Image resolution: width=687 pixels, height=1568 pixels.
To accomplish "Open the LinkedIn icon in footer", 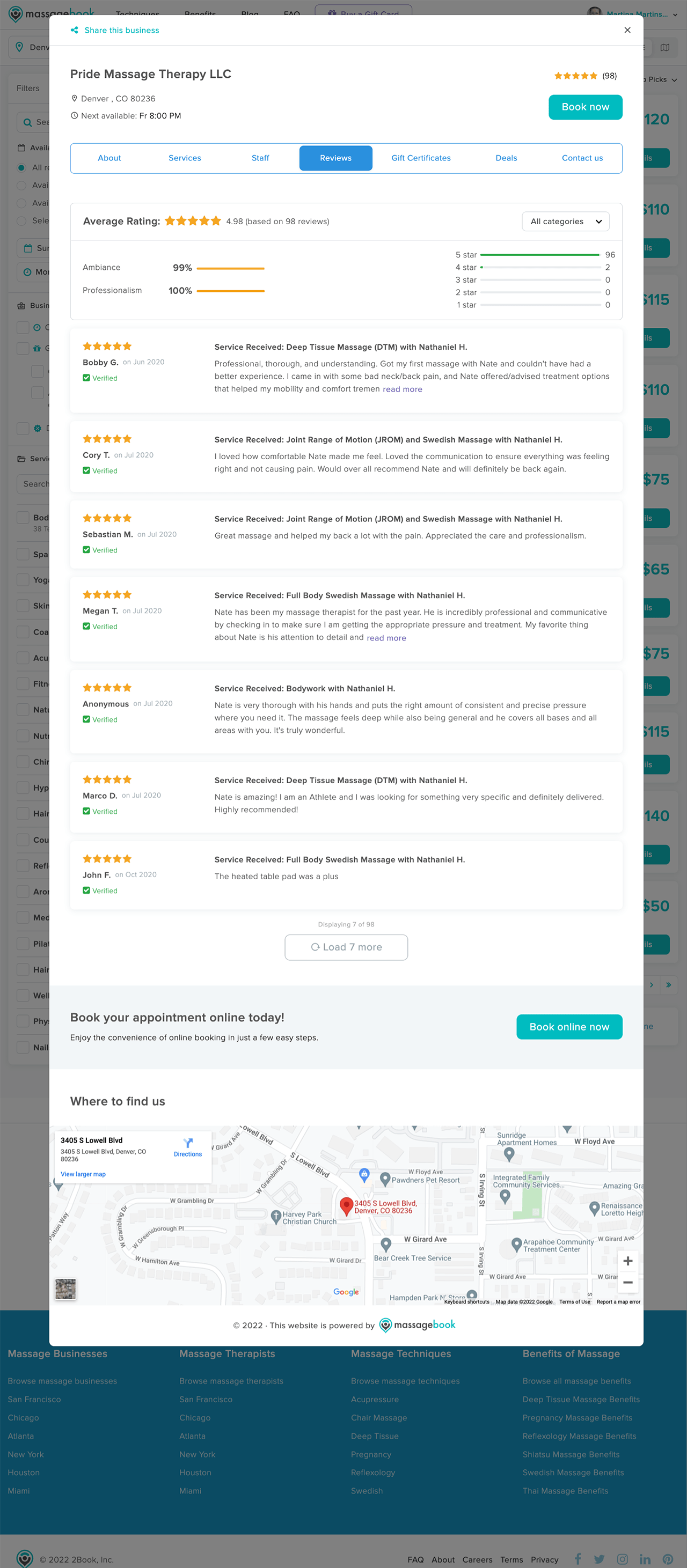I will [x=645, y=1559].
